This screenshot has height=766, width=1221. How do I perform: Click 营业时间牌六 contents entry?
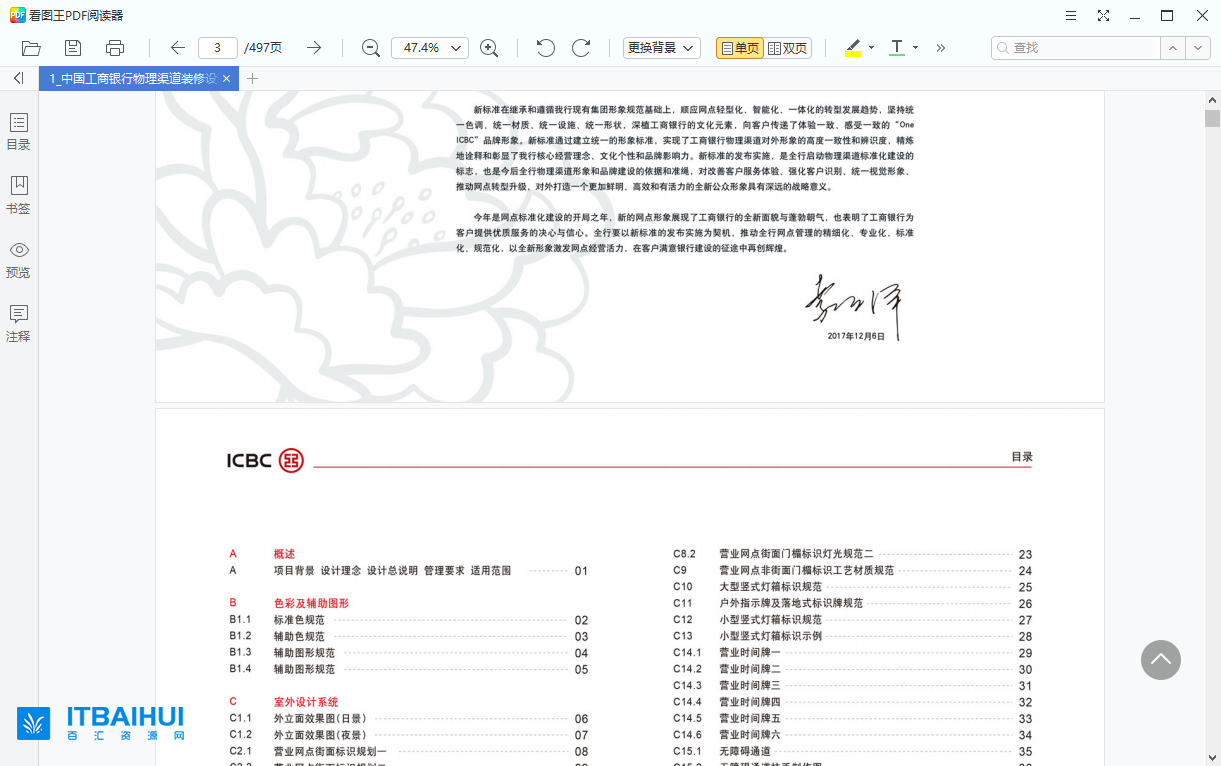(749, 735)
